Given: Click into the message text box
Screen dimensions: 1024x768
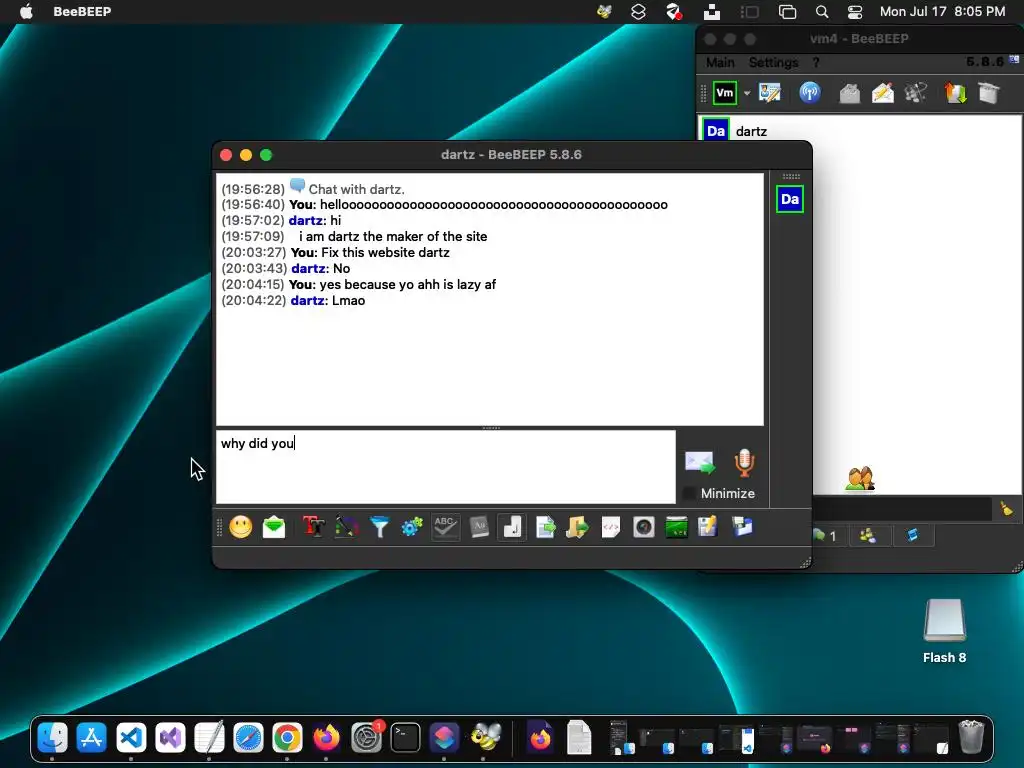Looking at the screenshot, I should pyautogui.click(x=446, y=467).
